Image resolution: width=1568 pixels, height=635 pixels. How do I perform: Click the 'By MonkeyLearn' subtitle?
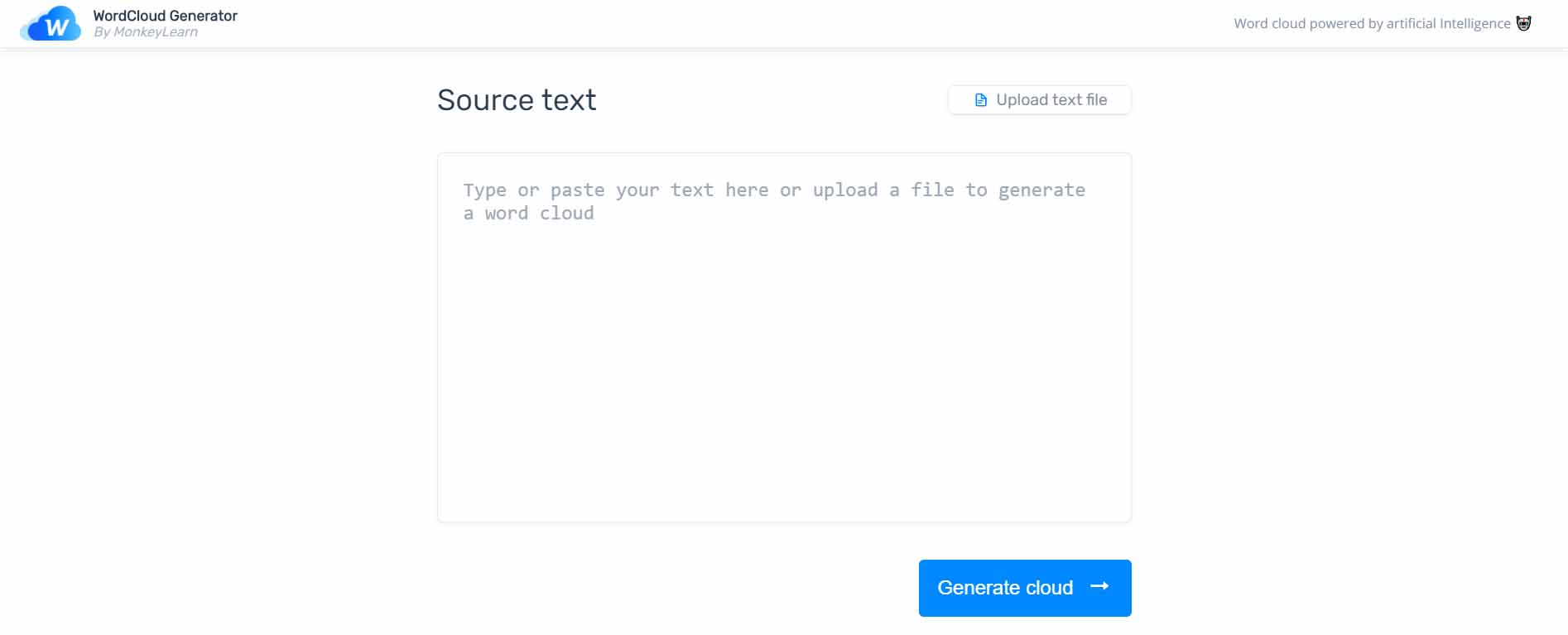point(146,32)
